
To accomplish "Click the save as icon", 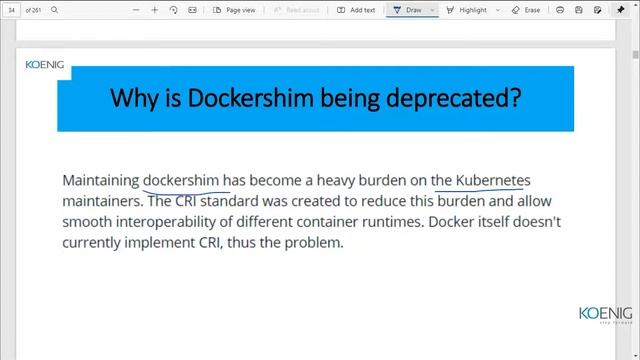I will click(x=598, y=10).
